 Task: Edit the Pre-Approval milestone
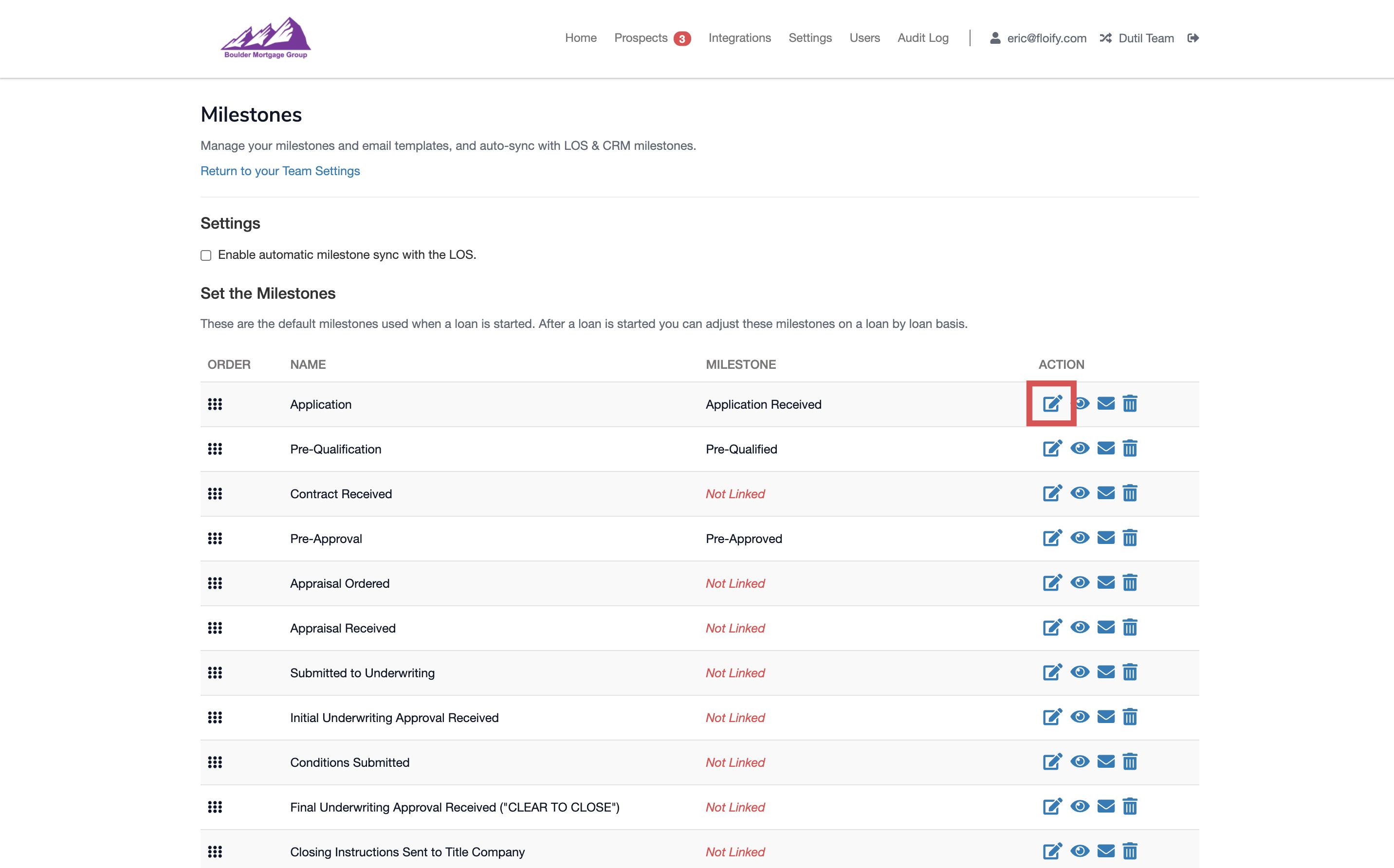tap(1052, 538)
